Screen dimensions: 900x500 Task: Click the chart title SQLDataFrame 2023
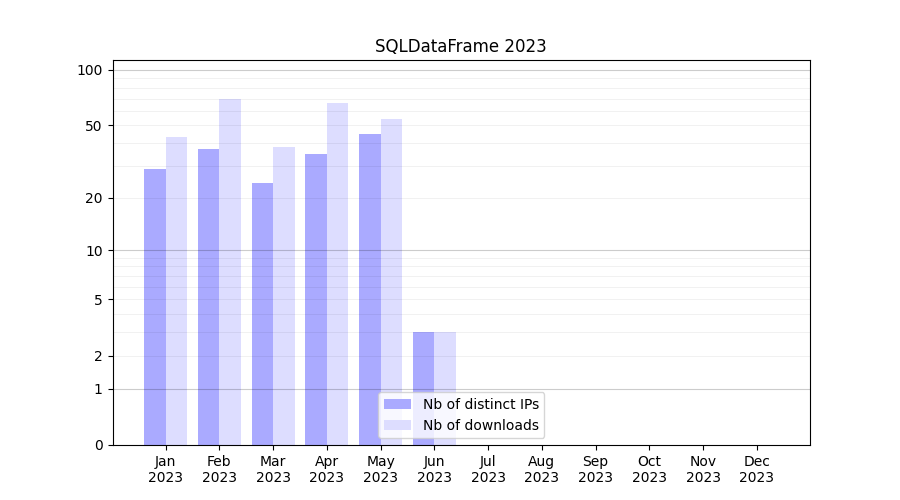(460, 46)
